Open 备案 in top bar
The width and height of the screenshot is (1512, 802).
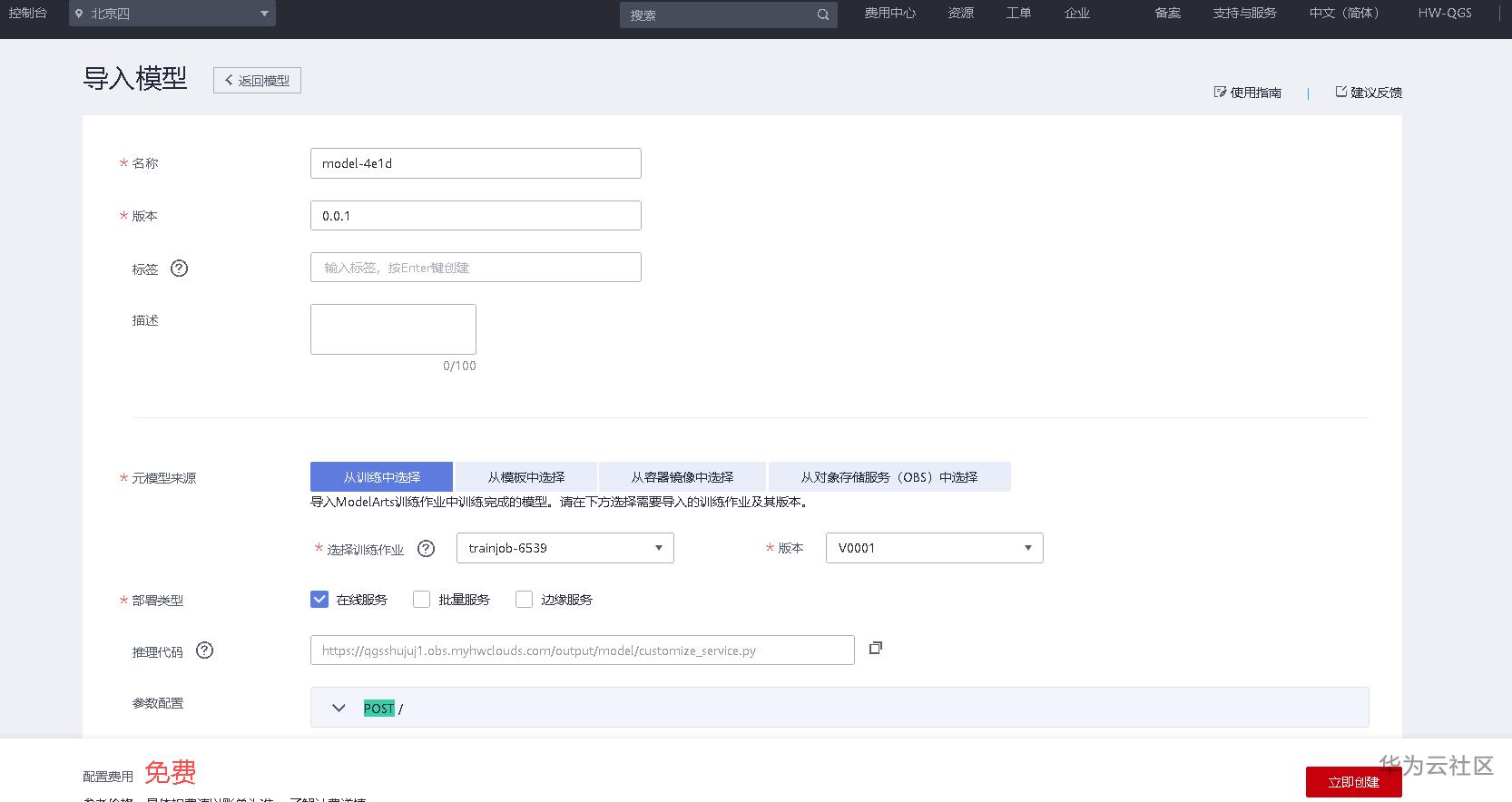(1167, 14)
